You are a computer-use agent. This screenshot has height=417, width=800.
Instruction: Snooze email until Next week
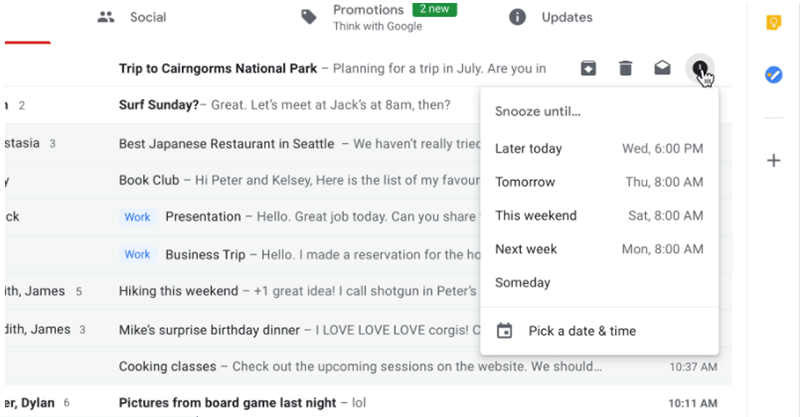(526, 249)
